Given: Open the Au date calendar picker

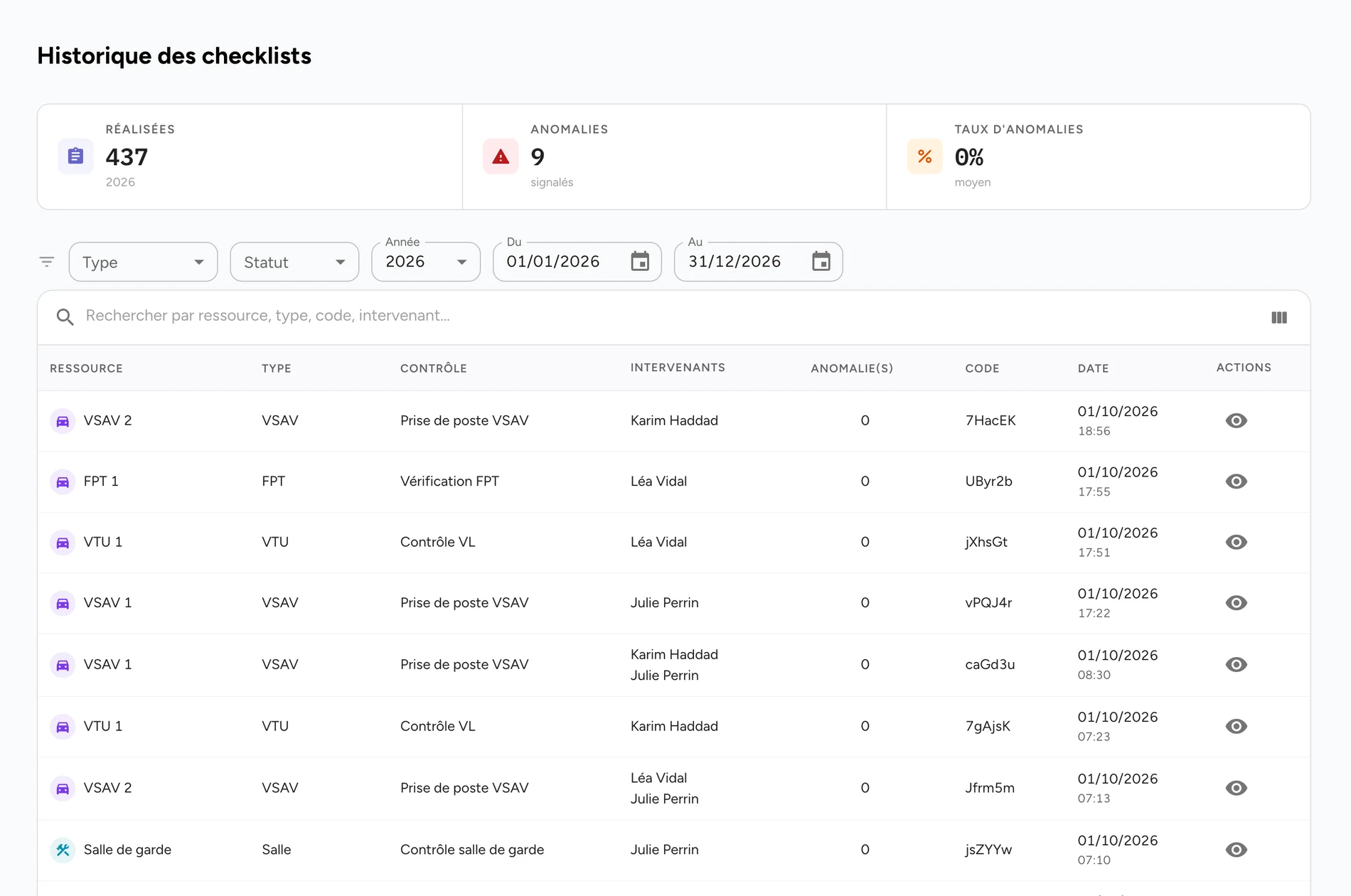Looking at the screenshot, I should coord(821,262).
